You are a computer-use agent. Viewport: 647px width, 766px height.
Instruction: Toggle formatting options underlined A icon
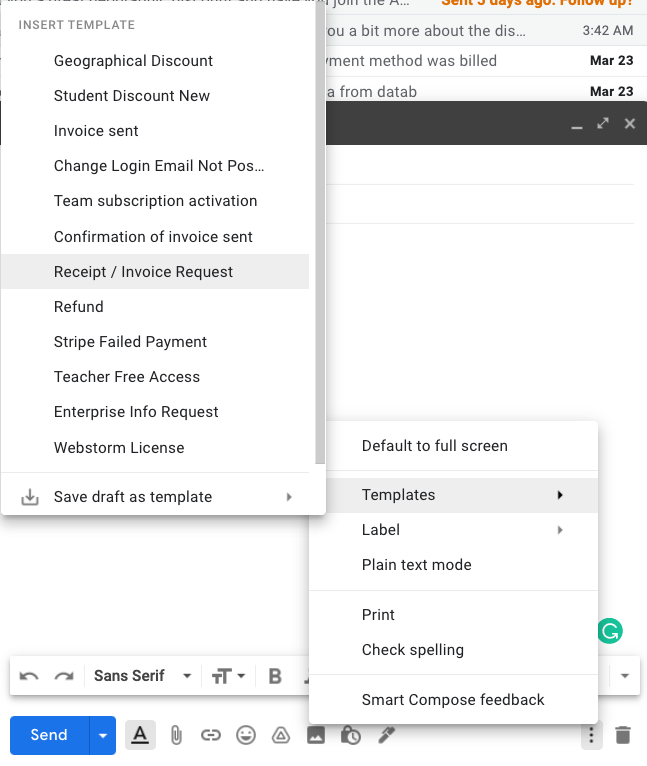tap(140, 735)
